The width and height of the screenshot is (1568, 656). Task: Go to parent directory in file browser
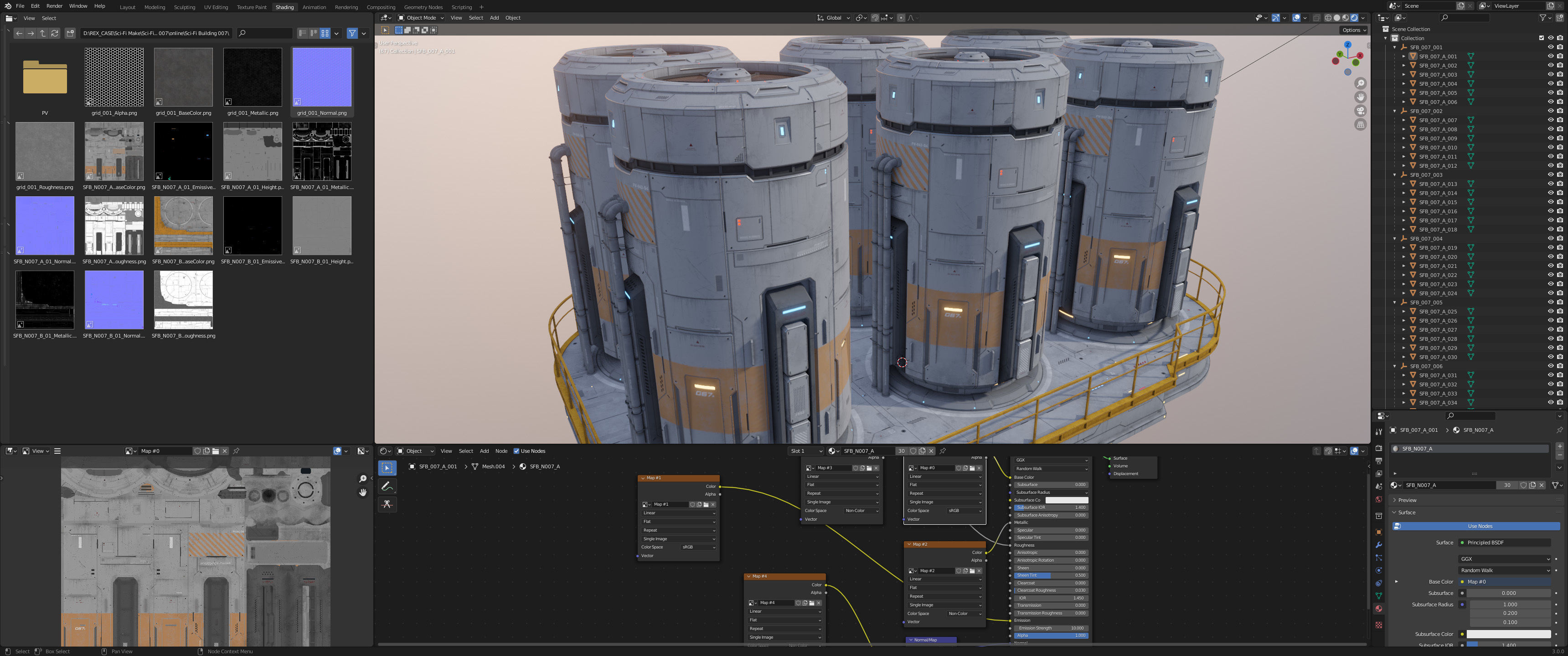point(42,33)
